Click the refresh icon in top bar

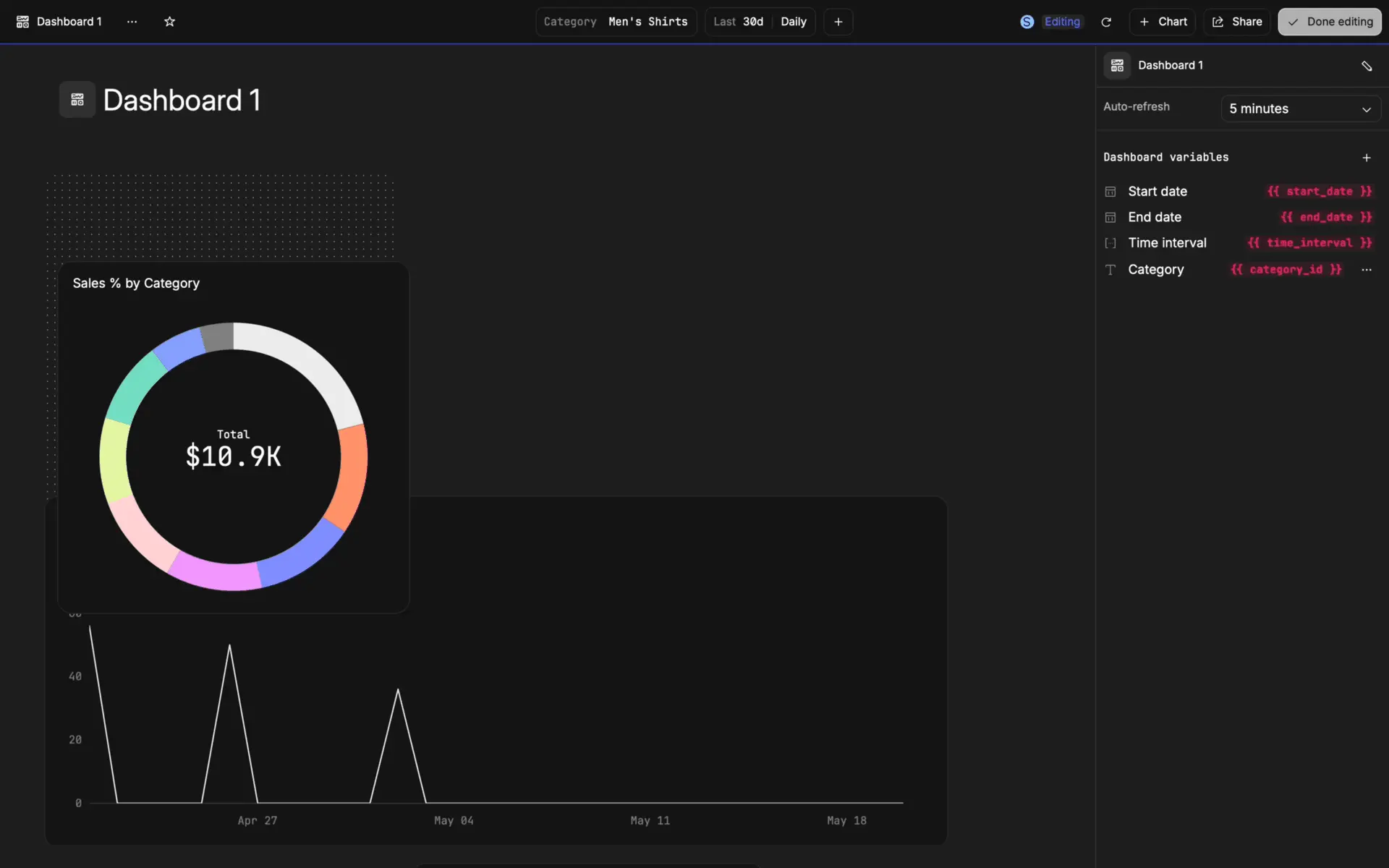pos(1106,22)
